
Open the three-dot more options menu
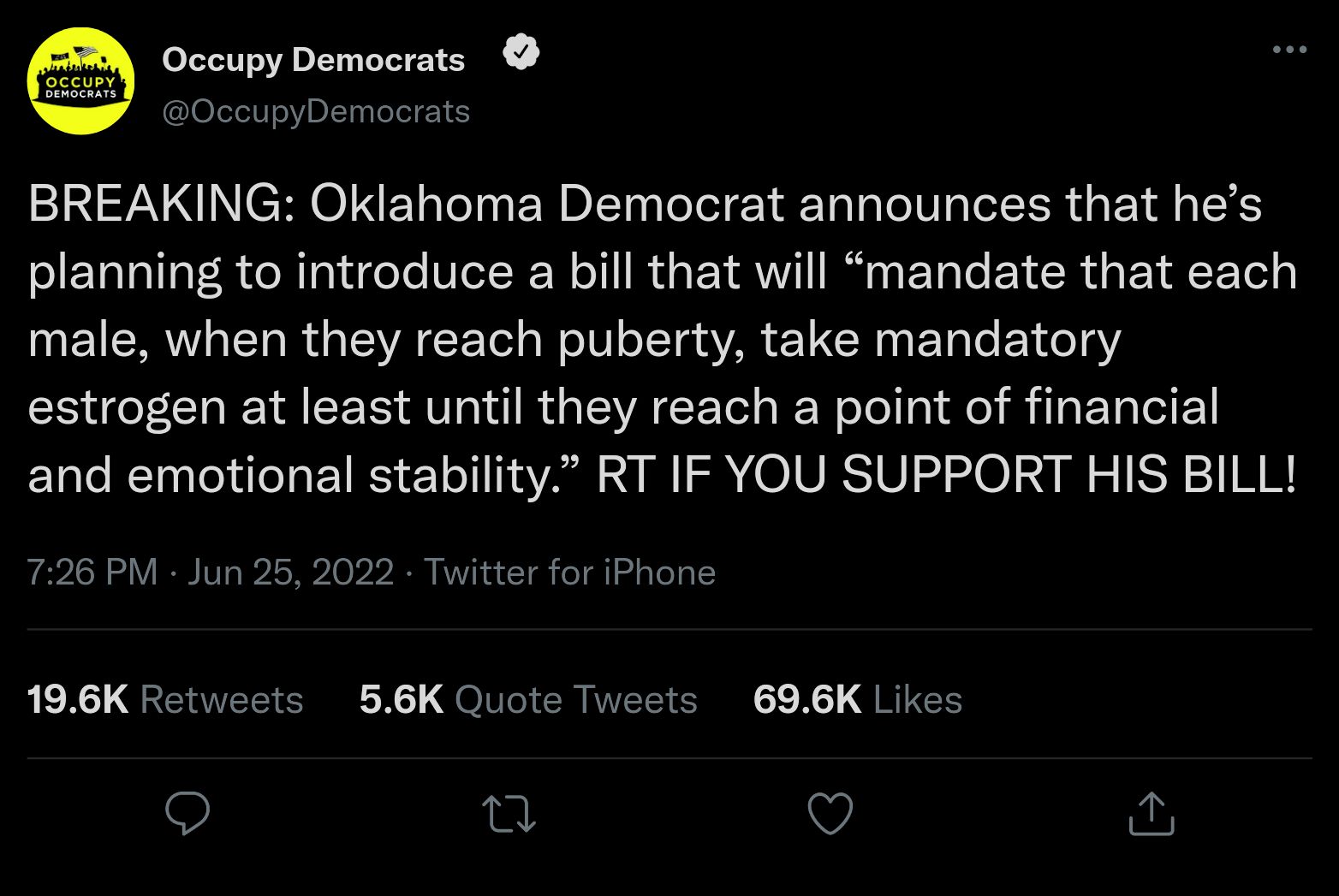click(x=1289, y=50)
